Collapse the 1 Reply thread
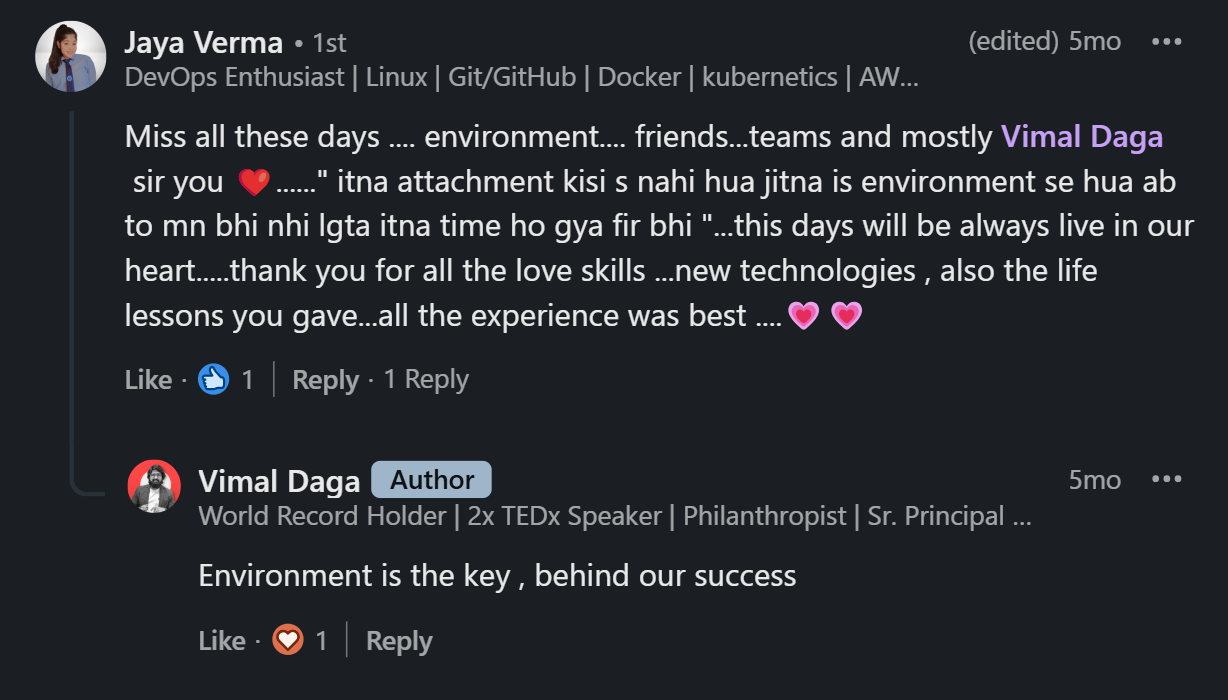 pyautogui.click(x=426, y=380)
